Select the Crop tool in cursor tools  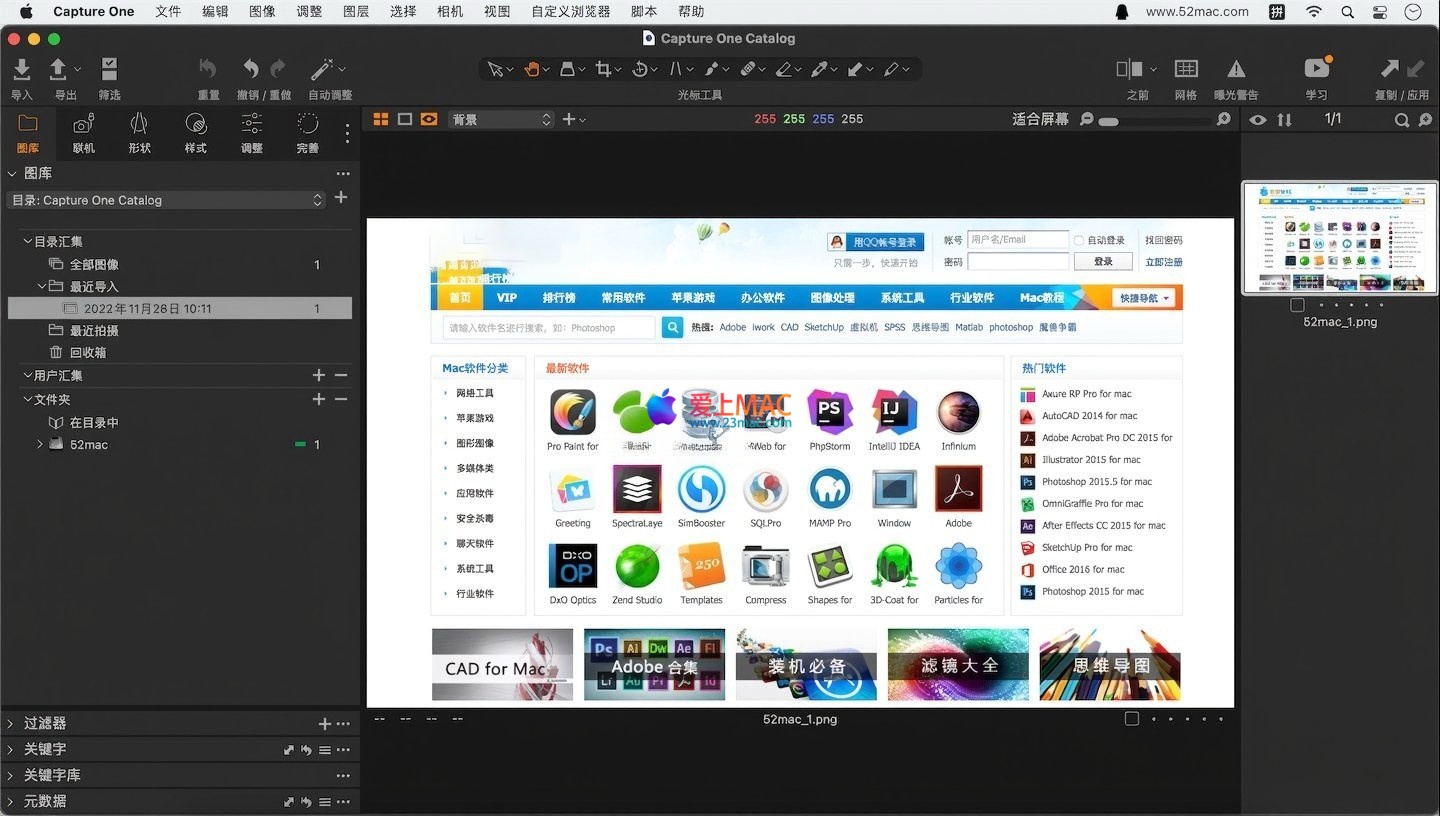click(603, 69)
